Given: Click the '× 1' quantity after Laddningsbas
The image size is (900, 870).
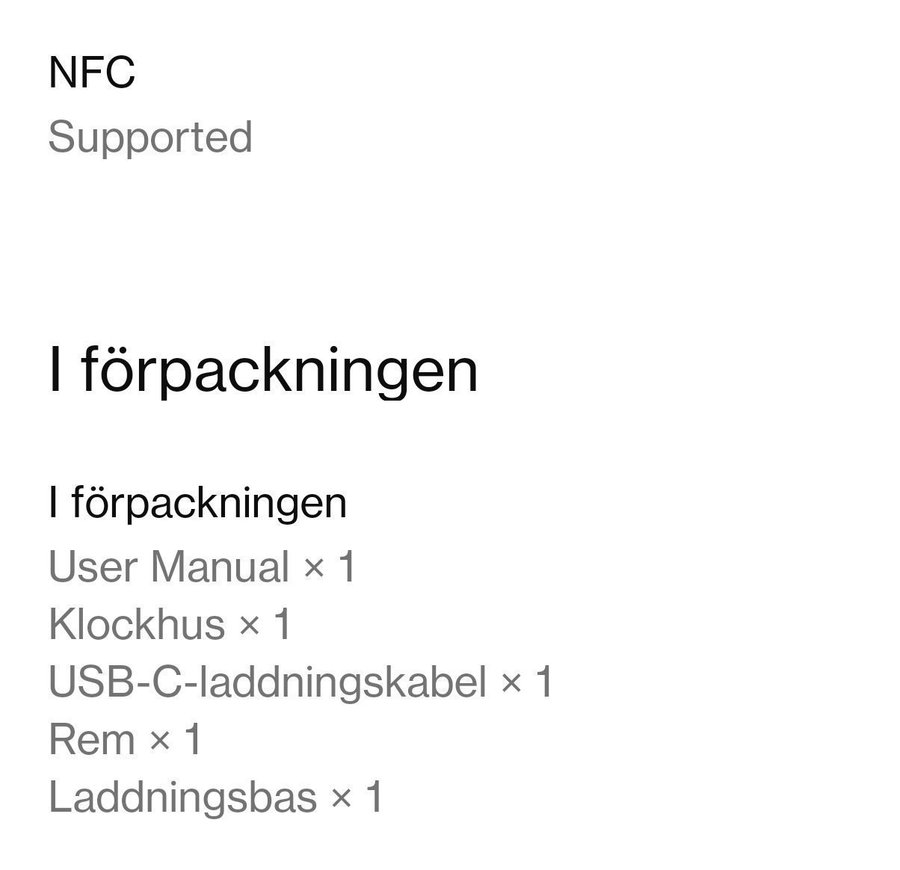Looking at the screenshot, I should click(356, 799).
